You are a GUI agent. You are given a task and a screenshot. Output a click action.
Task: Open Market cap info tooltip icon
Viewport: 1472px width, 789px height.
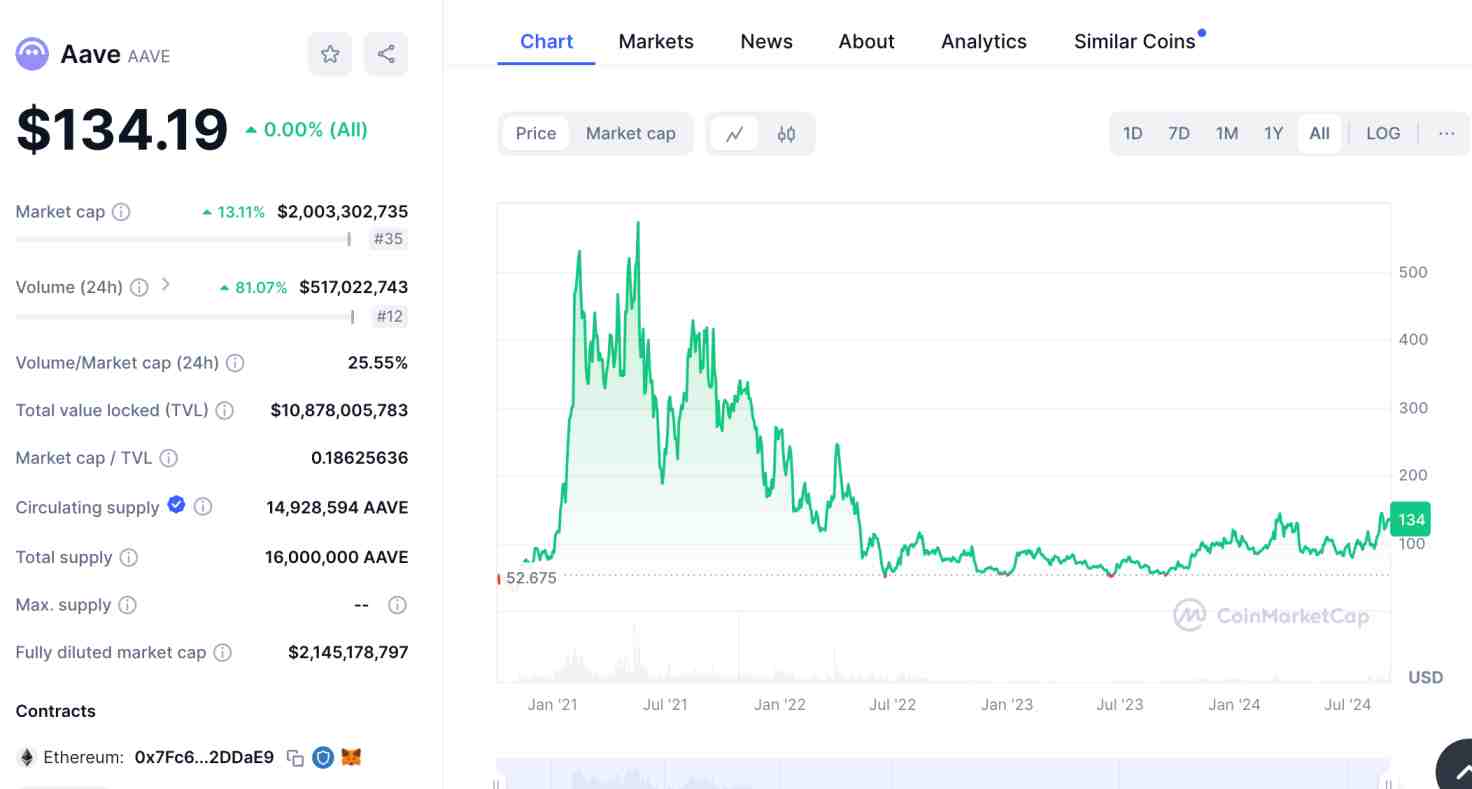pyautogui.click(x=121, y=212)
